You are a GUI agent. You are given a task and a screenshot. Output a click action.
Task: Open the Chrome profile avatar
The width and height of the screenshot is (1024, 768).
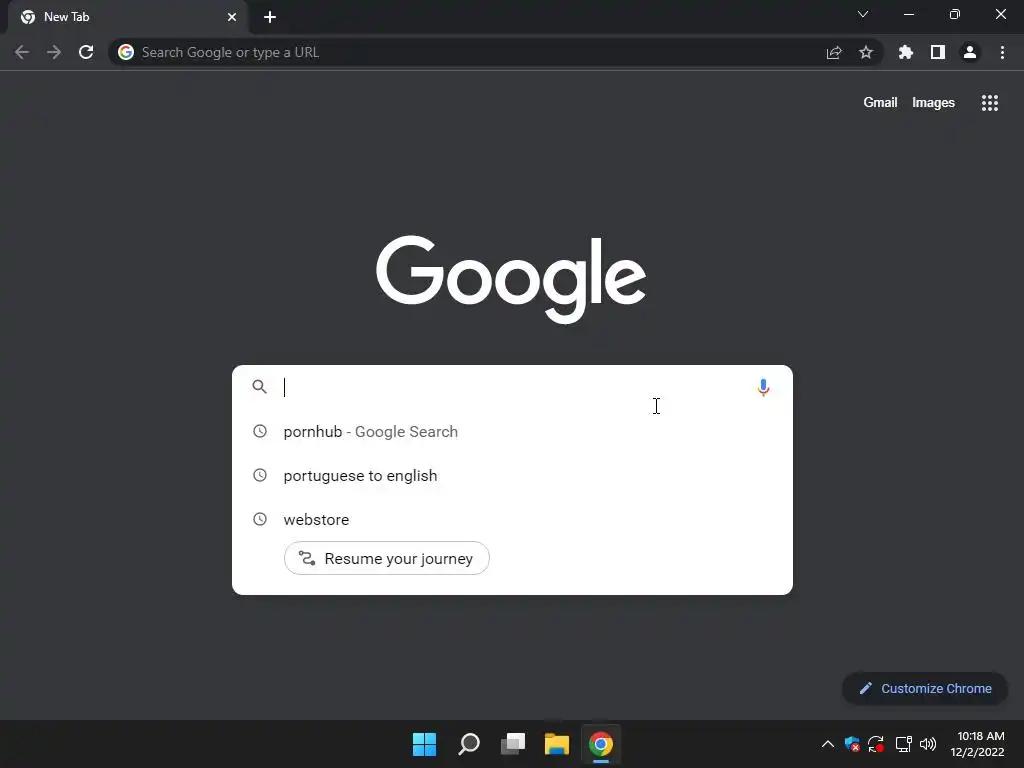pos(970,52)
